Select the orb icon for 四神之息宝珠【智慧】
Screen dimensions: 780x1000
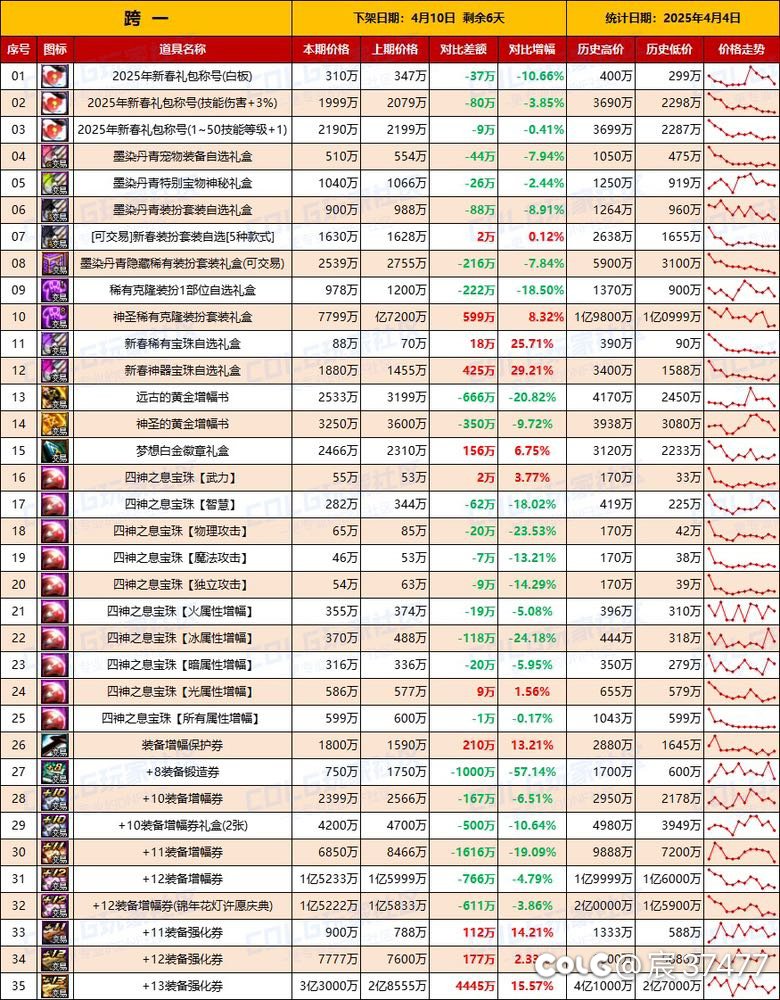point(55,504)
